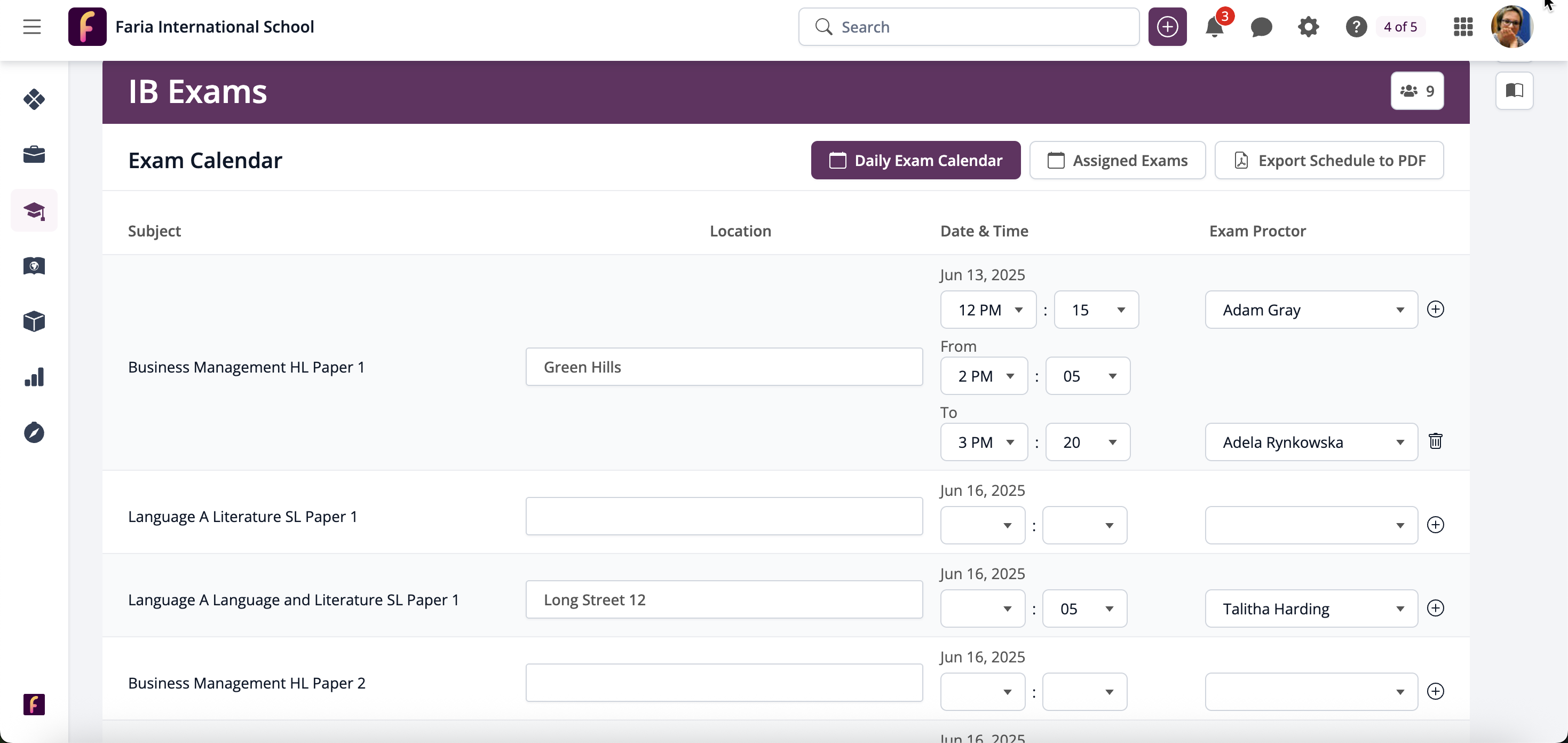This screenshot has height=743, width=1568.
Task: Expand the Talitha Harding proctor dropdown
Action: pos(1311,608)
